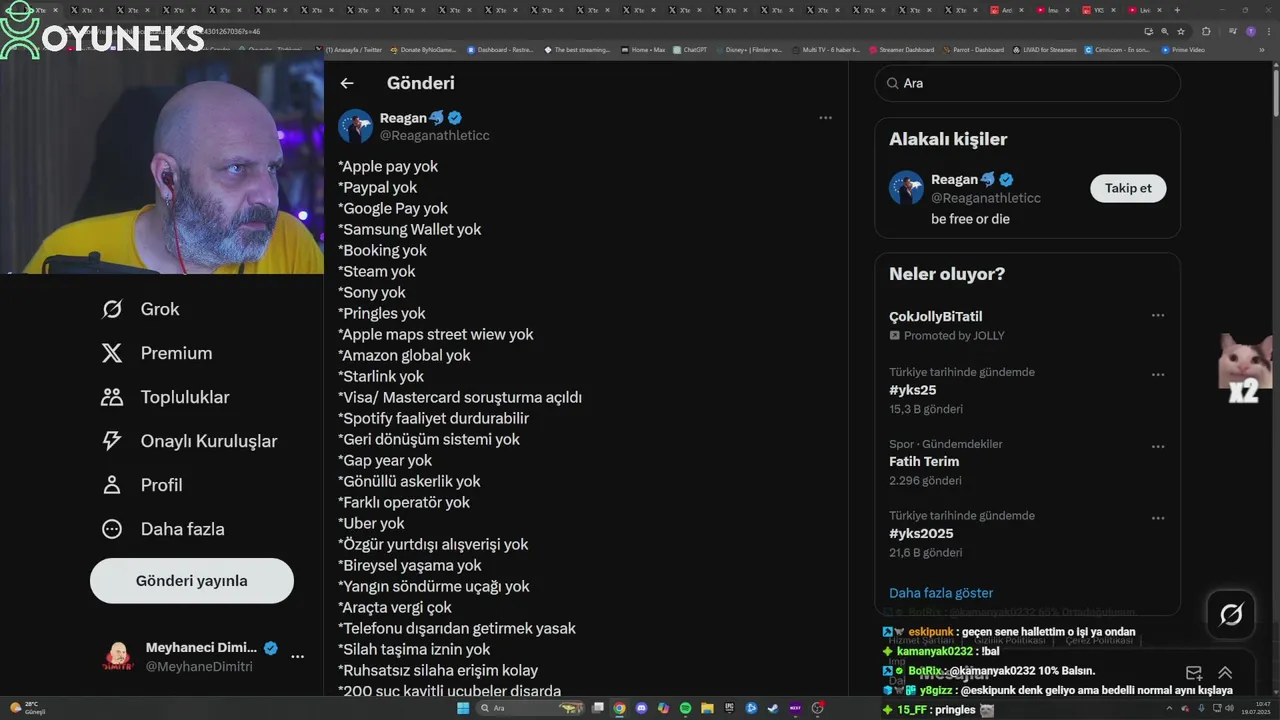Screen dimensions: 1280x720
Task: Open the Chrome three-dot menu
Action: click(x=1269, y=31)
